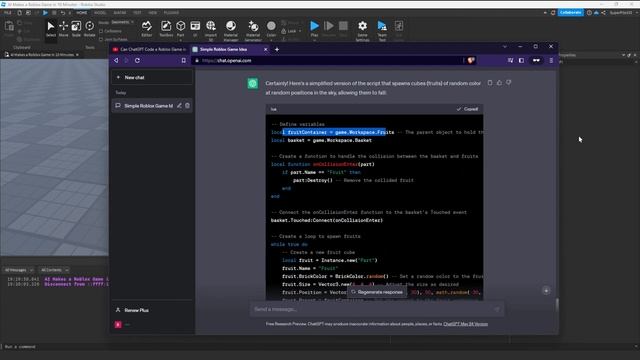Open the All Messages filter dropdown in Output

19,270
